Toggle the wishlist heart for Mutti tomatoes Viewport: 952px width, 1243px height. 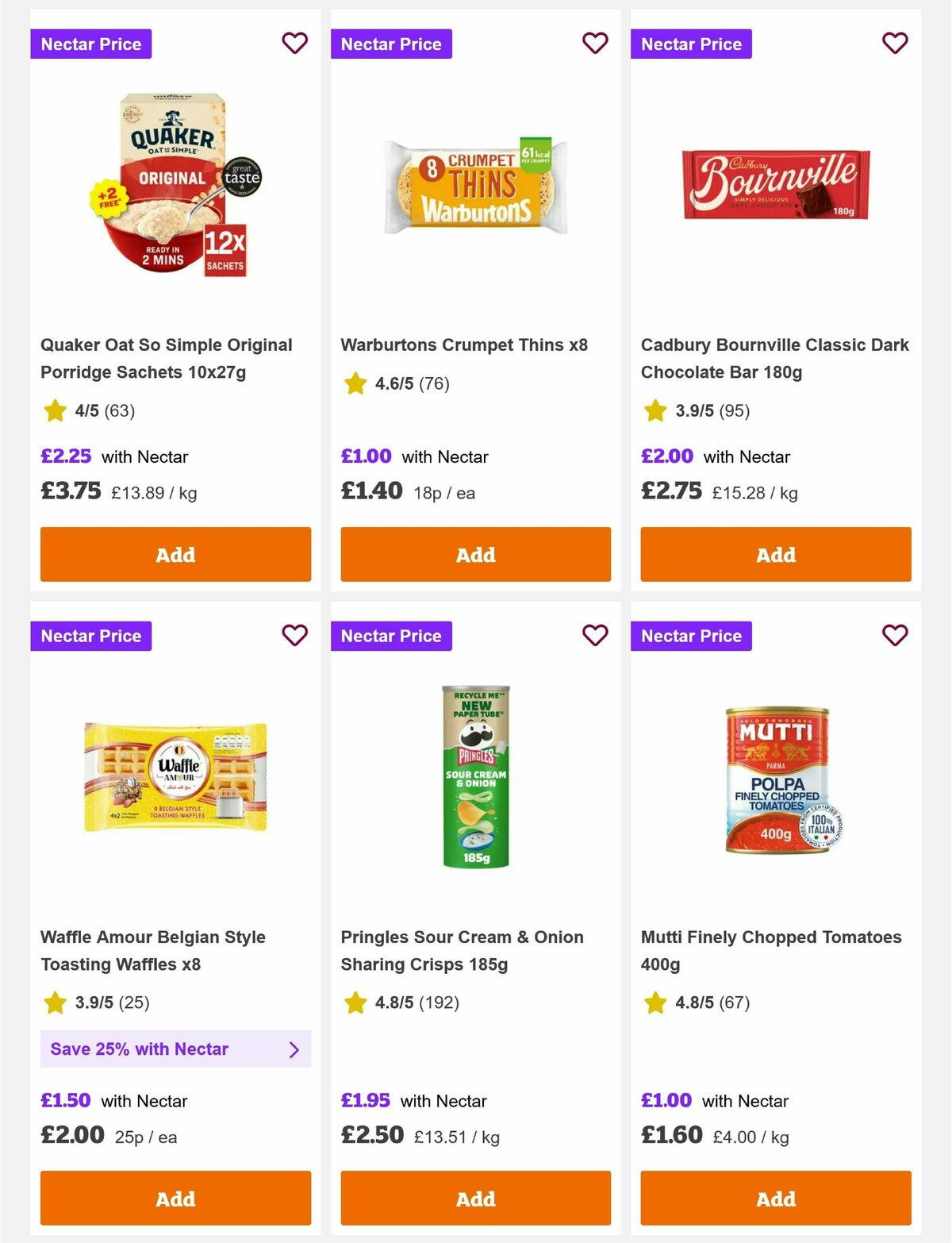point(894,635)
